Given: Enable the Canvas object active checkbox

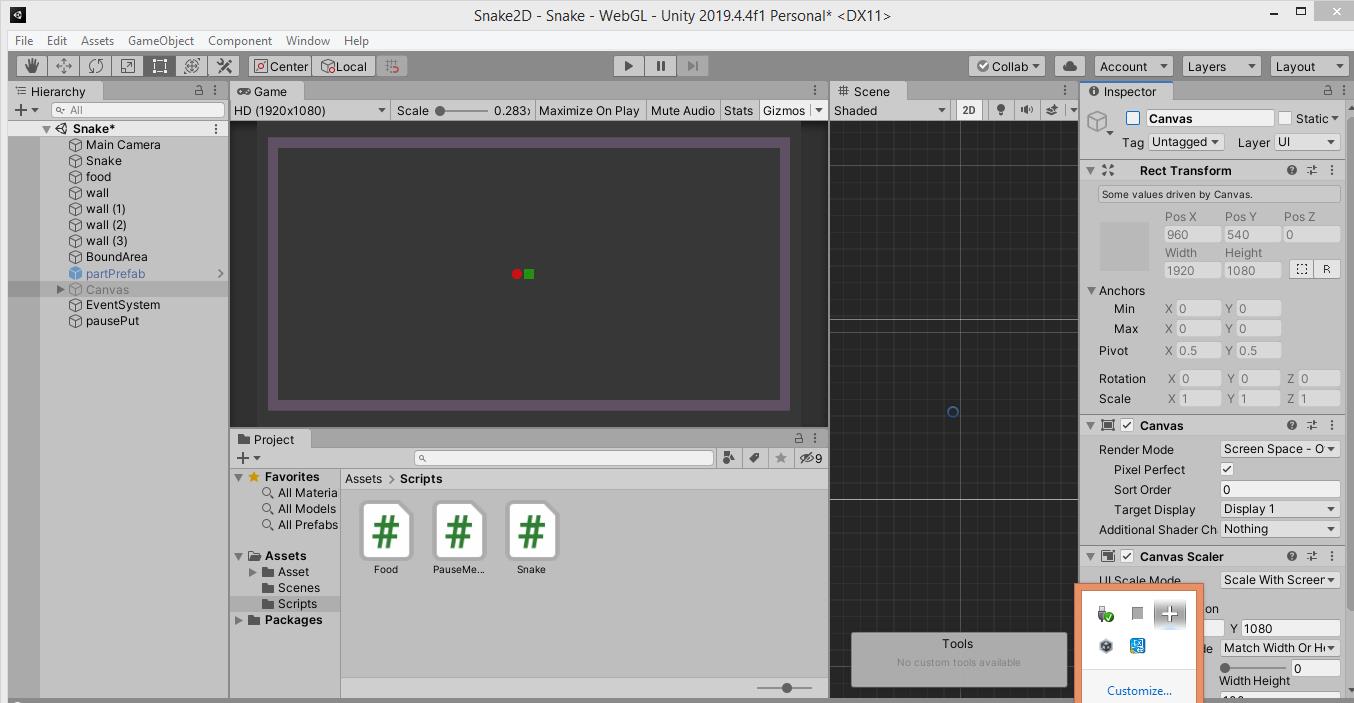Looking at the screenshot, I should click(x=1133, y=118).
